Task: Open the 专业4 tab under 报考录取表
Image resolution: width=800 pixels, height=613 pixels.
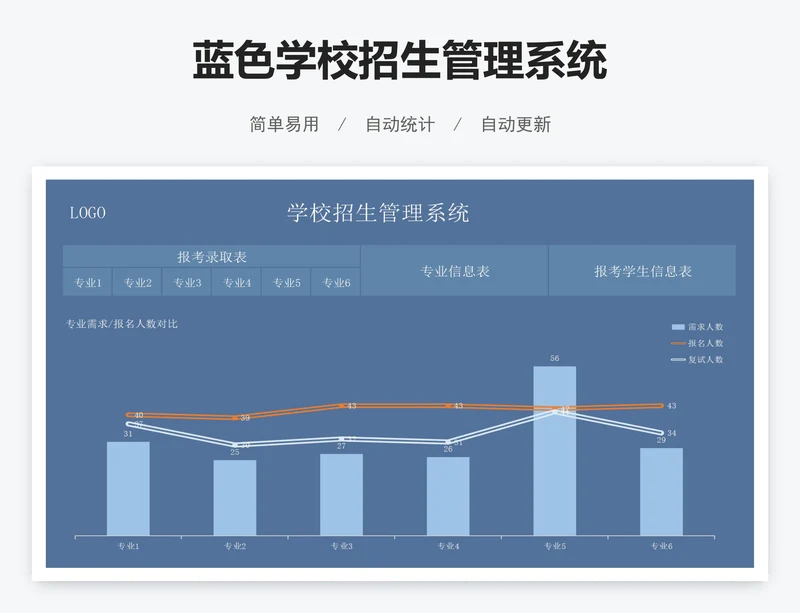Action: (x=237, y=282)
